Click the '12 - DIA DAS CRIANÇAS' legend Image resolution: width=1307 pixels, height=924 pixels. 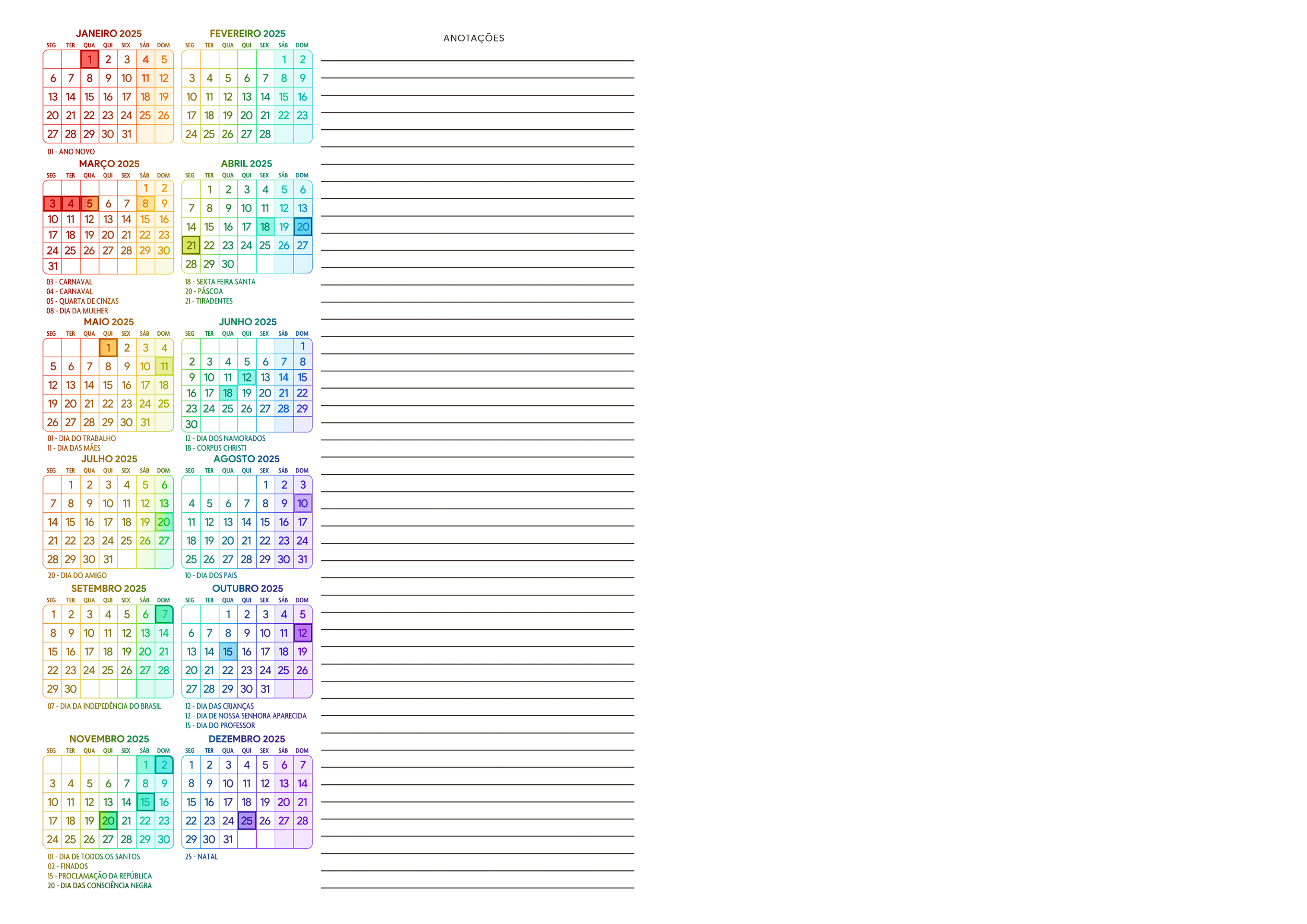pos(220,706)
